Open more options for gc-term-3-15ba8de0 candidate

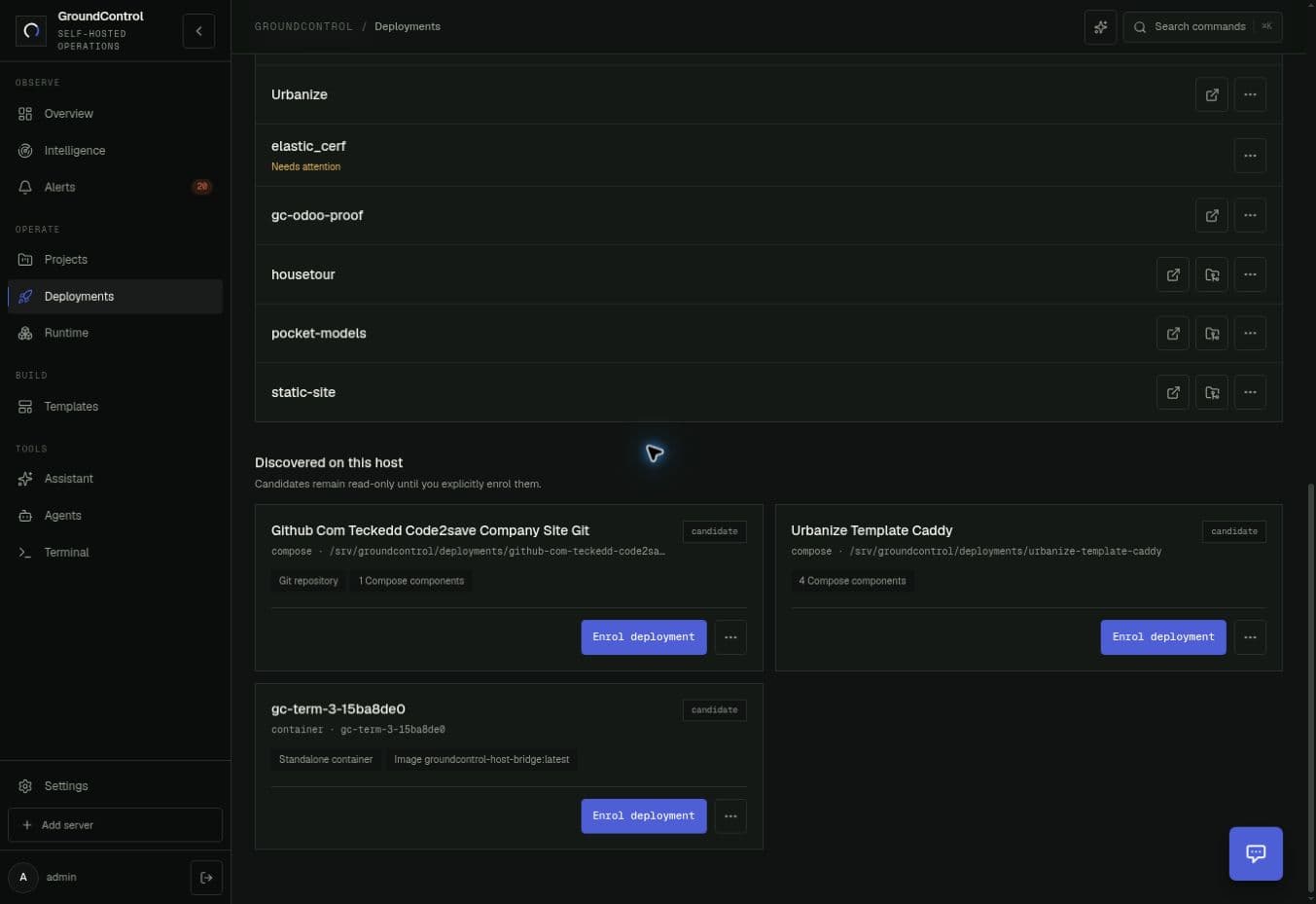[730, 816]
